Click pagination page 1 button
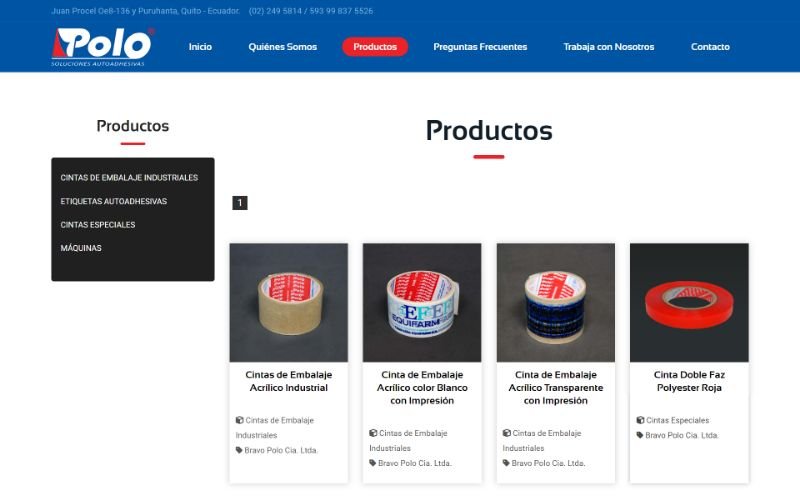This screenshot has width=800, height=500. point(240,203)
